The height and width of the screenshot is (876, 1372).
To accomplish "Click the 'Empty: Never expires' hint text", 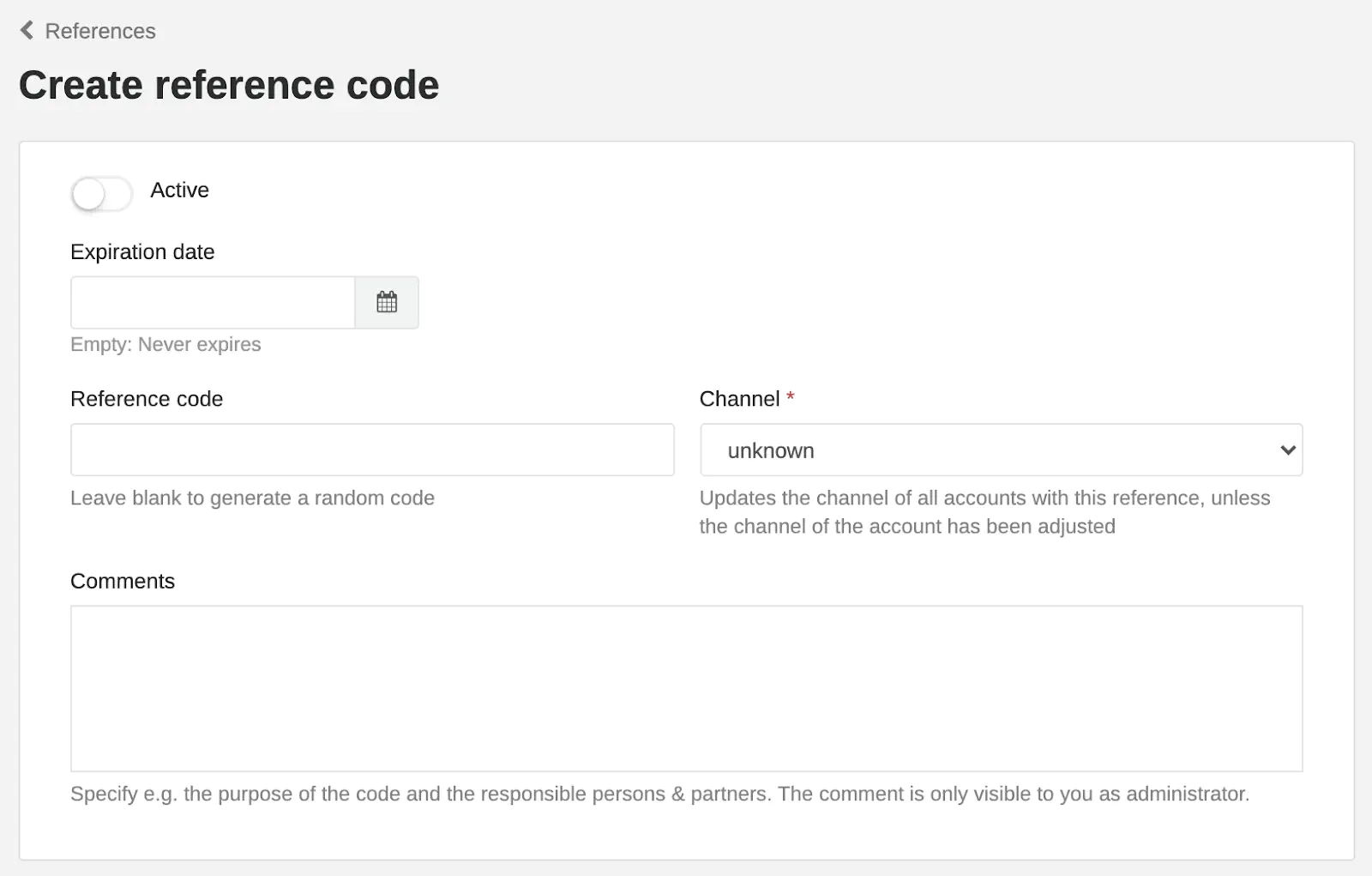I will 165,344.
